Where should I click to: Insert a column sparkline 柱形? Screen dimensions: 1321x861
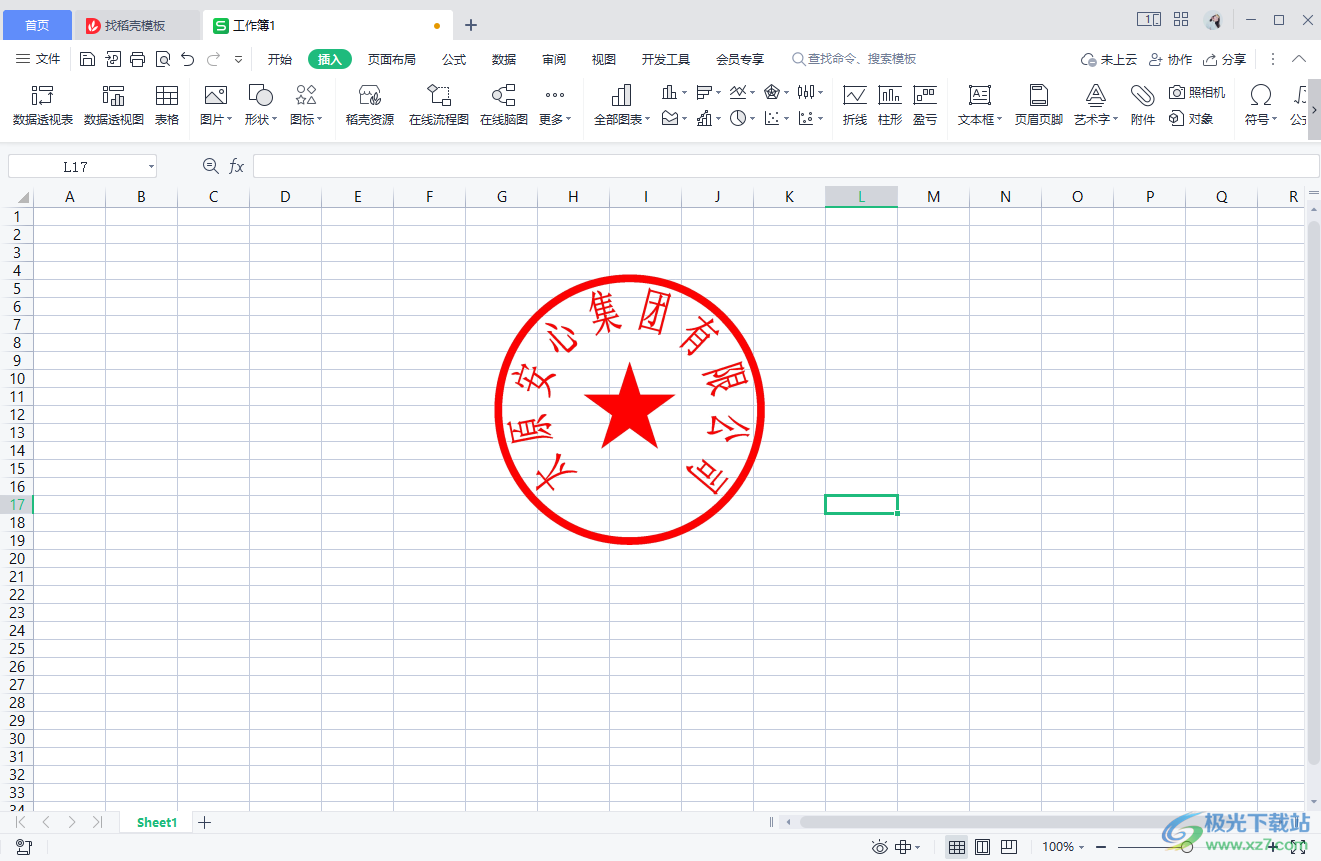(890, 106)
